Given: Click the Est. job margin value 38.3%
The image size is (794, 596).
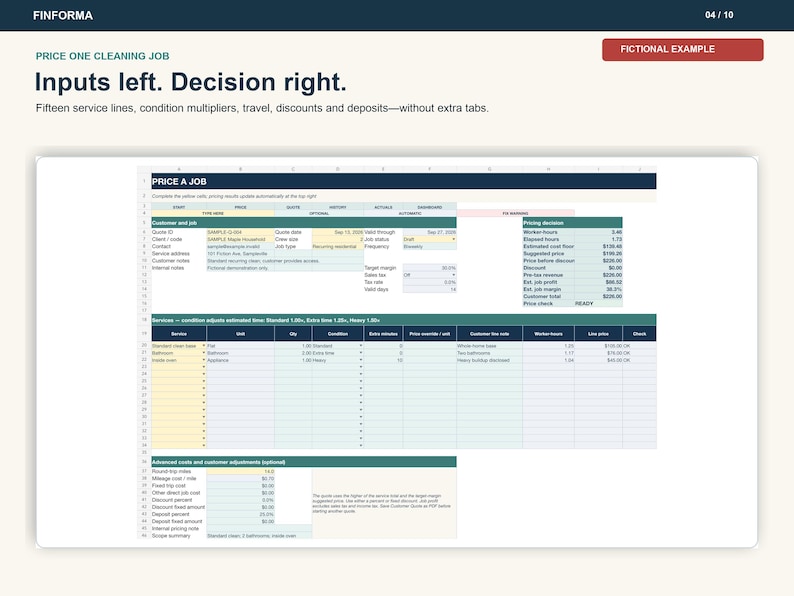Looking at the screenshot, I should click(x=599, y=289).
